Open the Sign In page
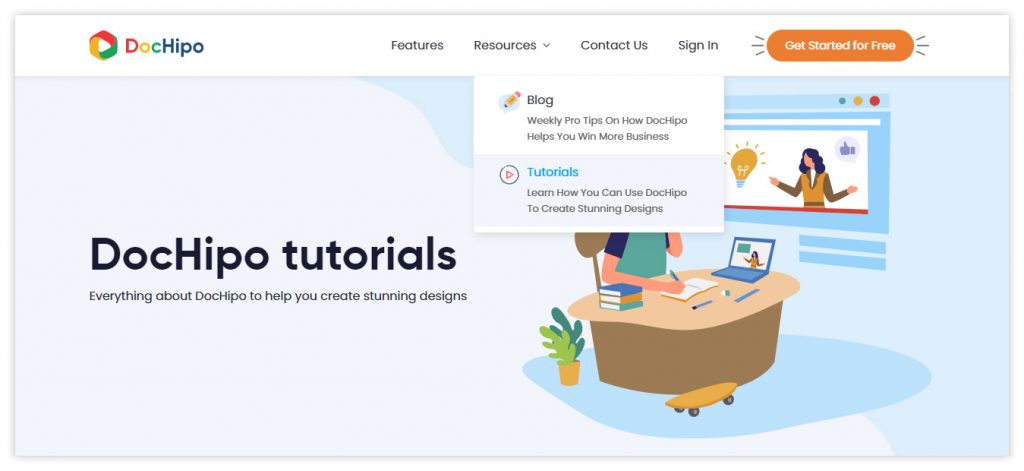This screenshot has width=1024, height=471. 697,45
